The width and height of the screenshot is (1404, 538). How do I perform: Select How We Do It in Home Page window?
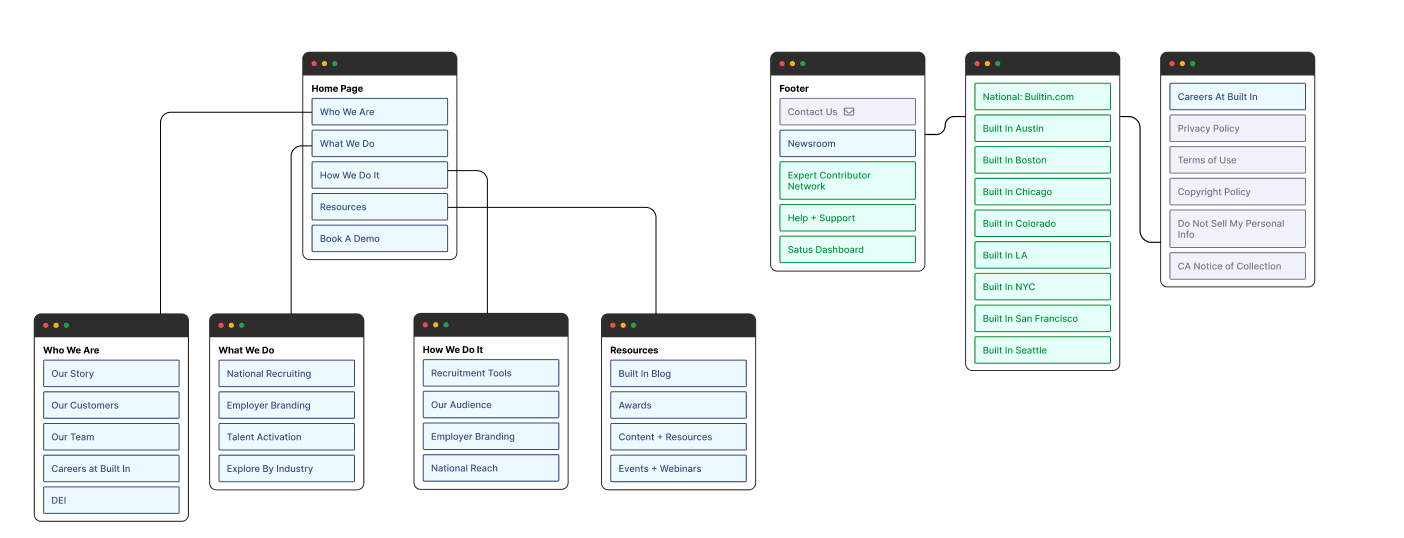tap(379, 175)
